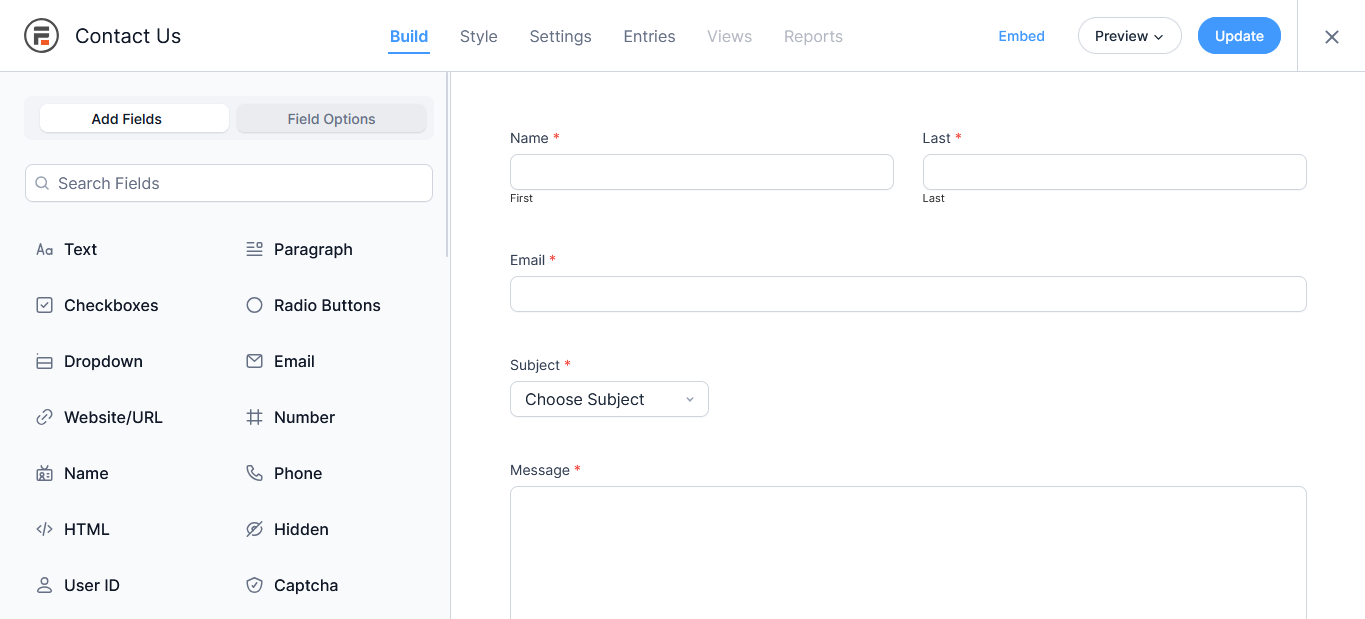Insert a Radio Buttons field
The height and width of the screenshot is (619, 1365).
[x=326, y=306]
